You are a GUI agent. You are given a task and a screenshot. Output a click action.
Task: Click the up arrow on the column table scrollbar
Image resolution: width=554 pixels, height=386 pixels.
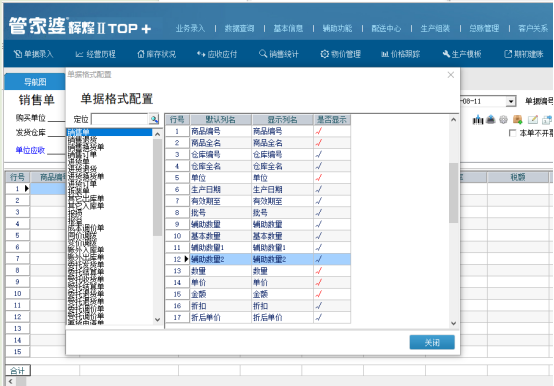tap(454, 120)
